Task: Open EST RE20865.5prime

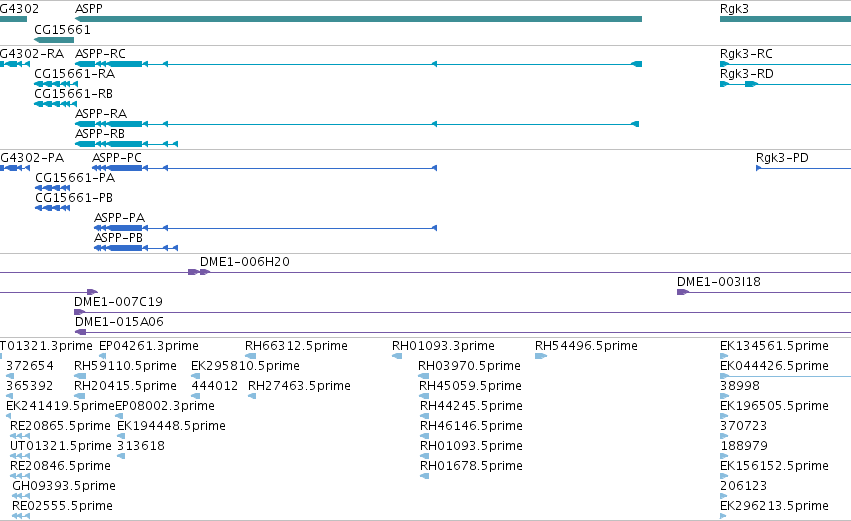Action: (60, 426)
